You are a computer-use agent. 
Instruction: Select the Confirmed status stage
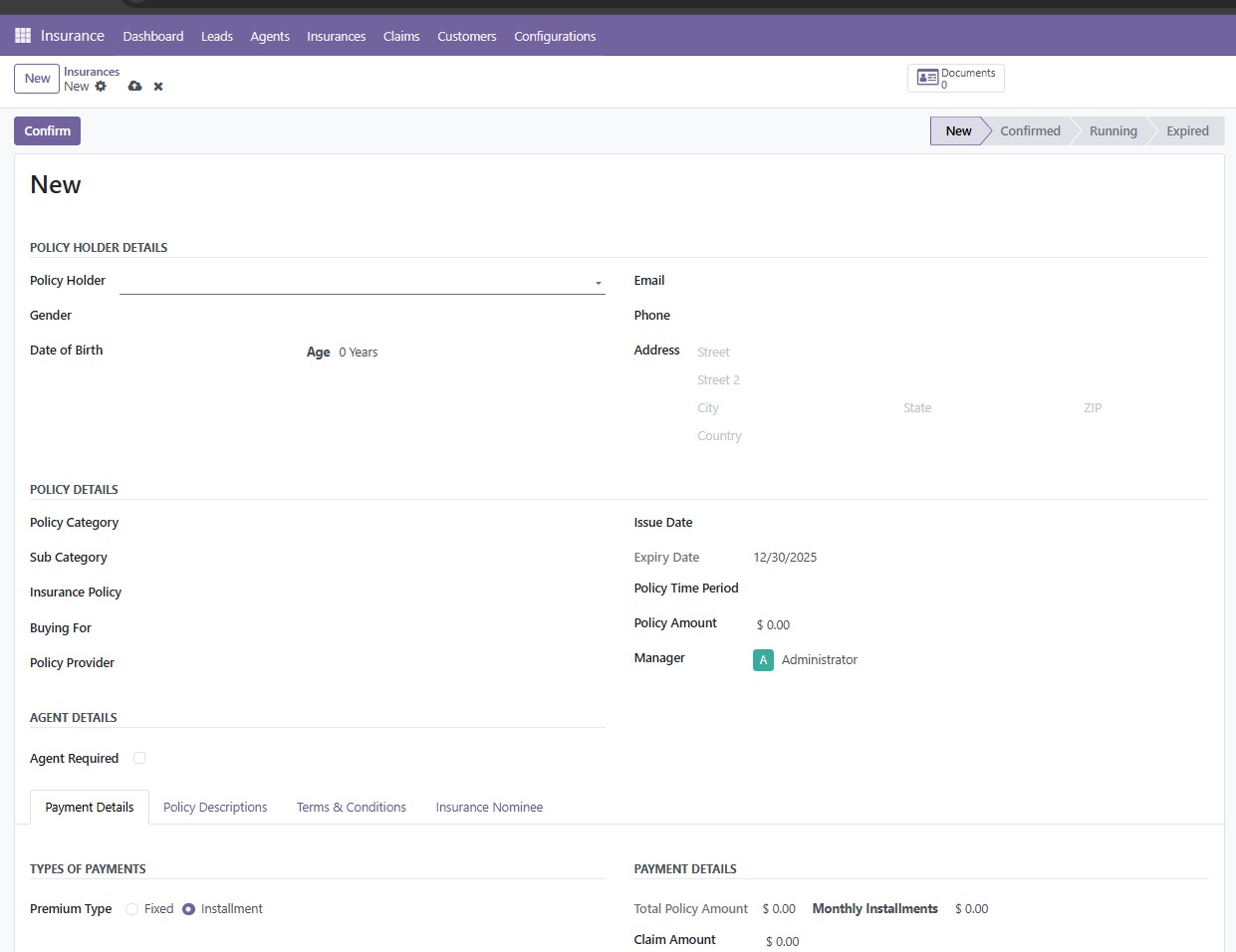[1030, 131]
